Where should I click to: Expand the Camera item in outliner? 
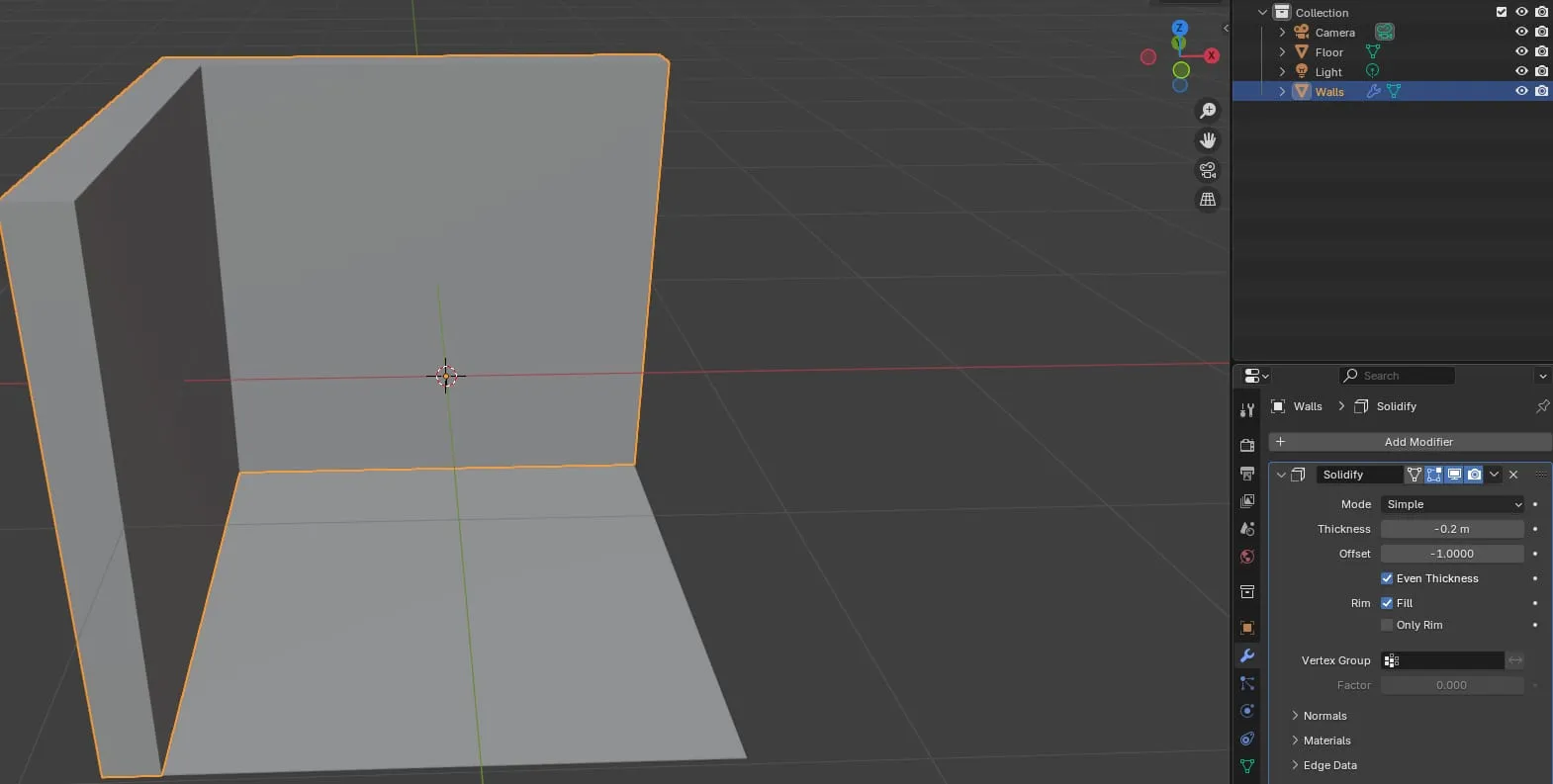point(1282,33)
